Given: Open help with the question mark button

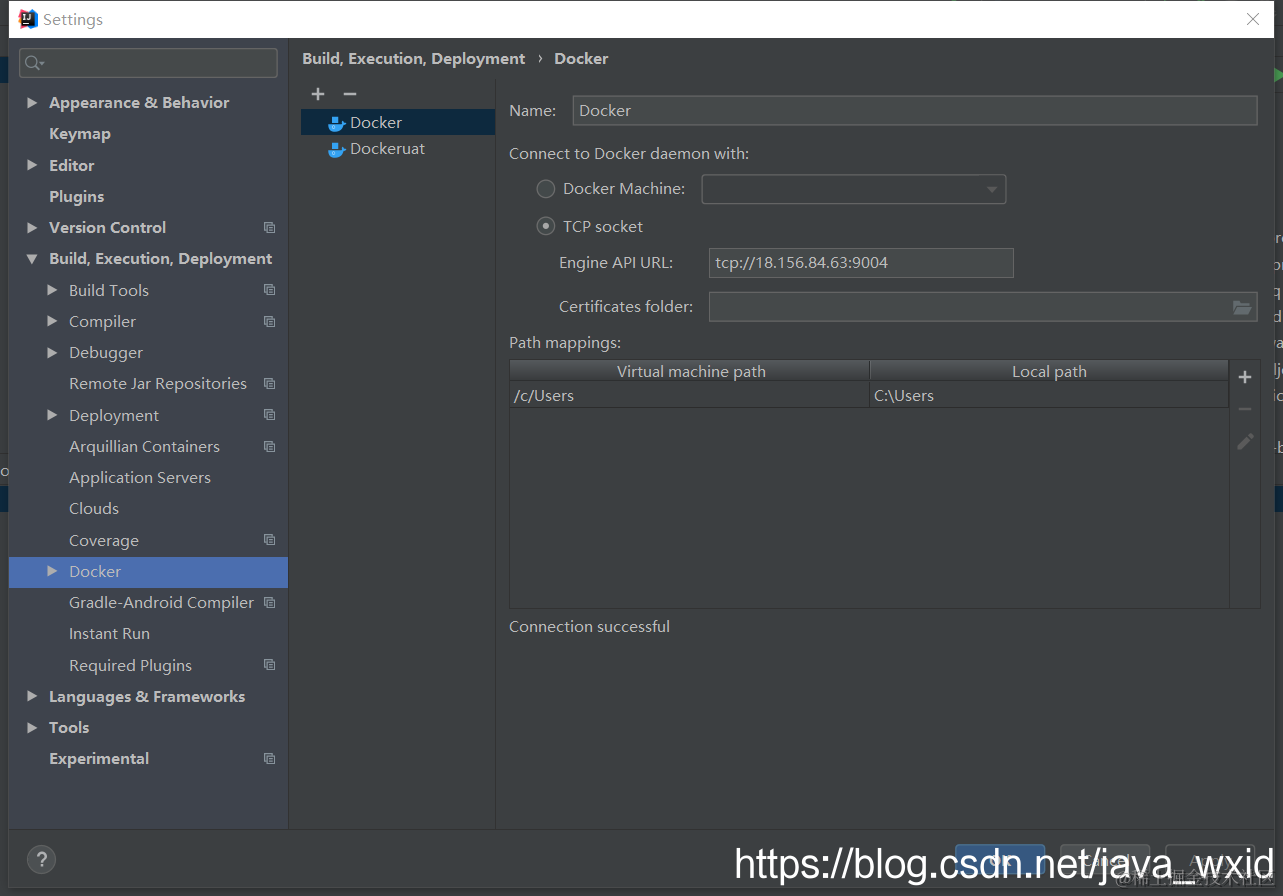Looking at the screenshot, I should coord(41,859).
